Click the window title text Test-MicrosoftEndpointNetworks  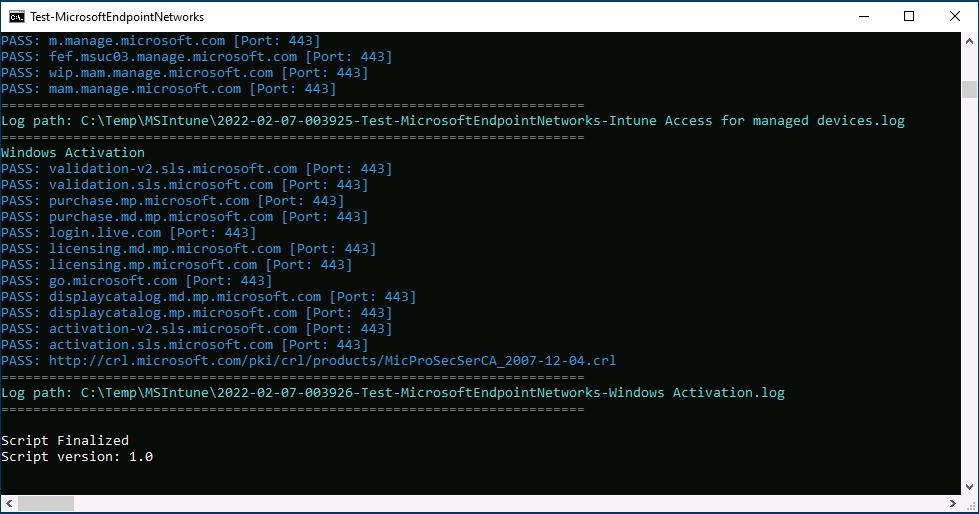coord(117,17)
